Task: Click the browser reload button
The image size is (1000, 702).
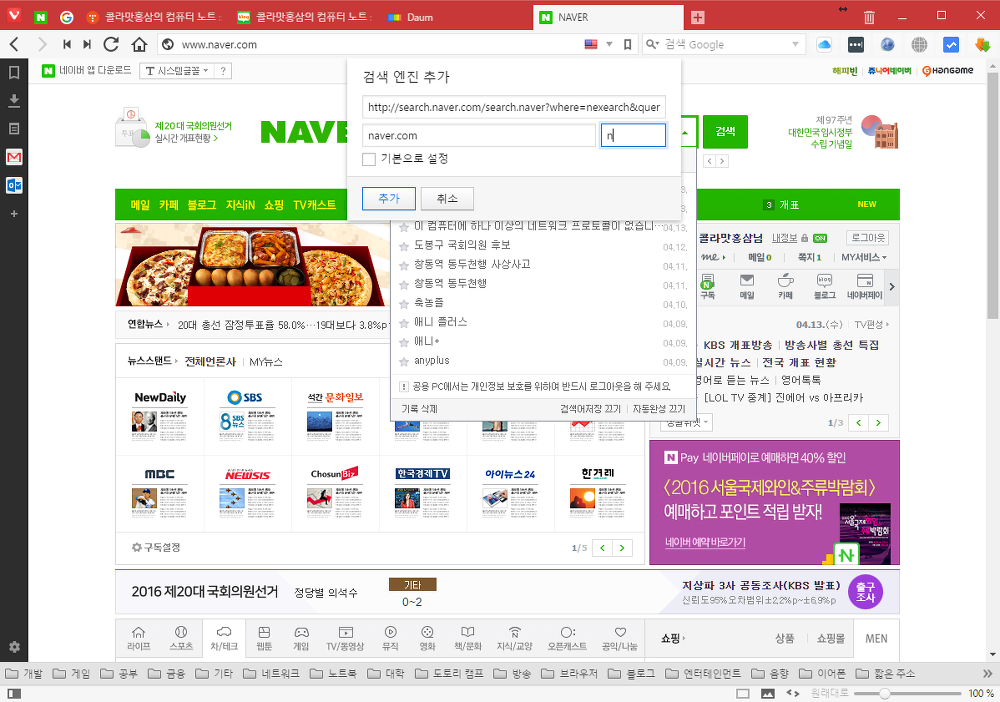Action: [x=111, y=44]
